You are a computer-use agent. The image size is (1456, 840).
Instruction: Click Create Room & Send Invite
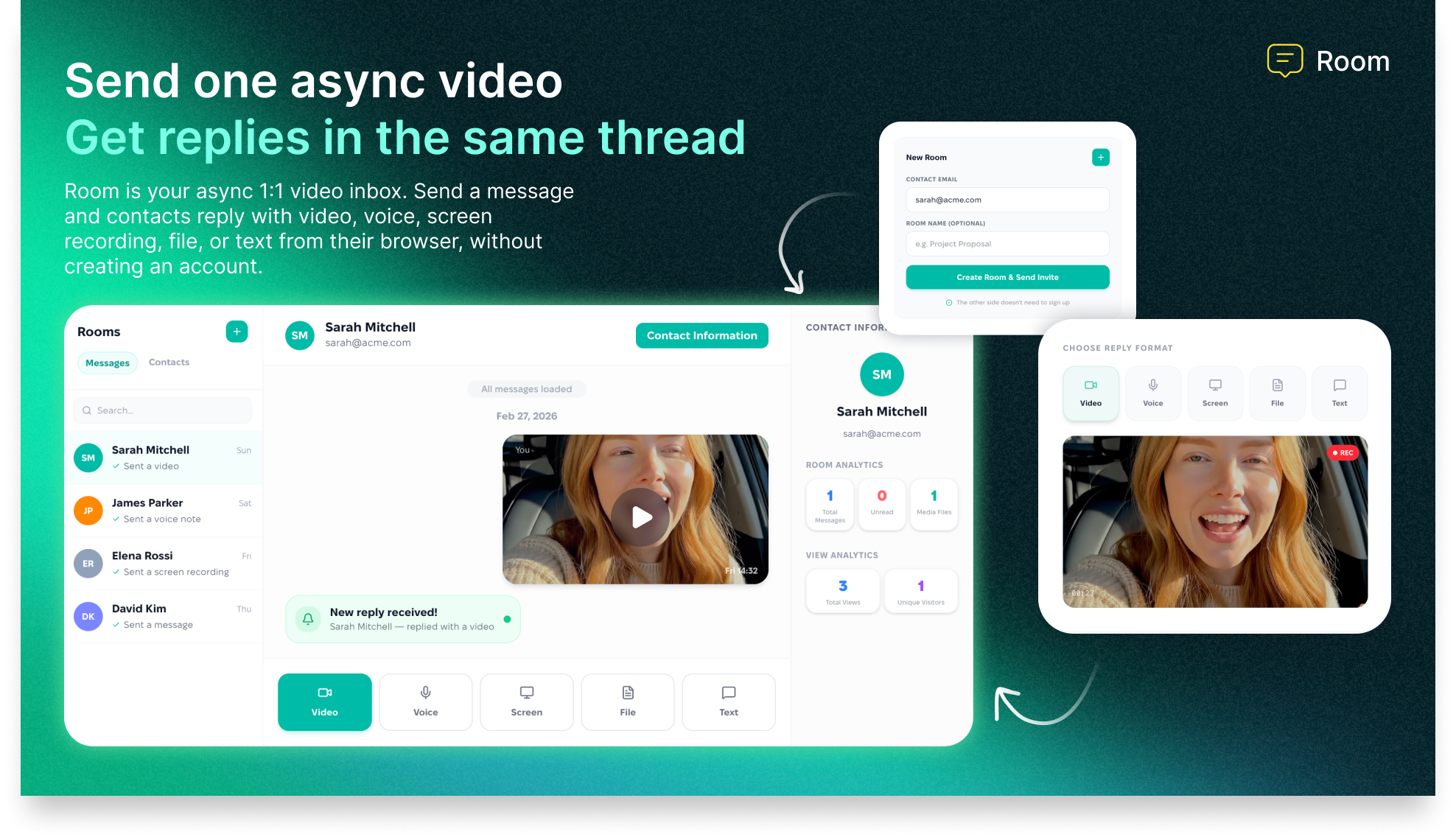[x=1007, y=277]
